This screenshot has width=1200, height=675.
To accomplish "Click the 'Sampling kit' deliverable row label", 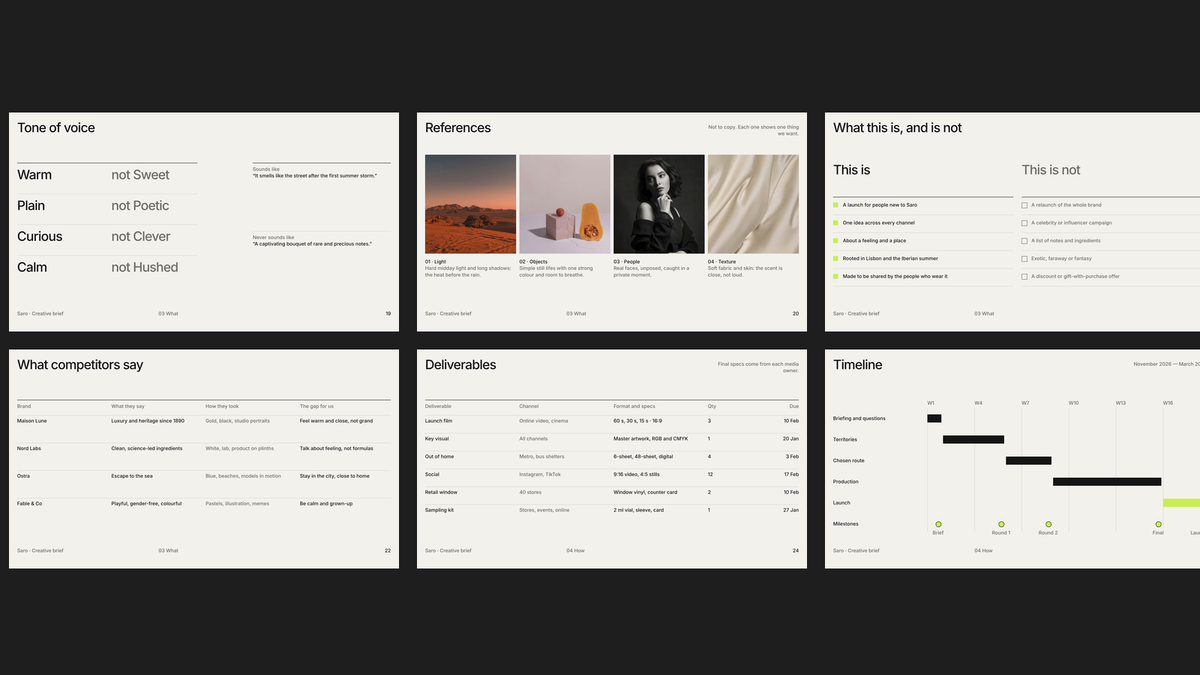I will click(441, 510).
